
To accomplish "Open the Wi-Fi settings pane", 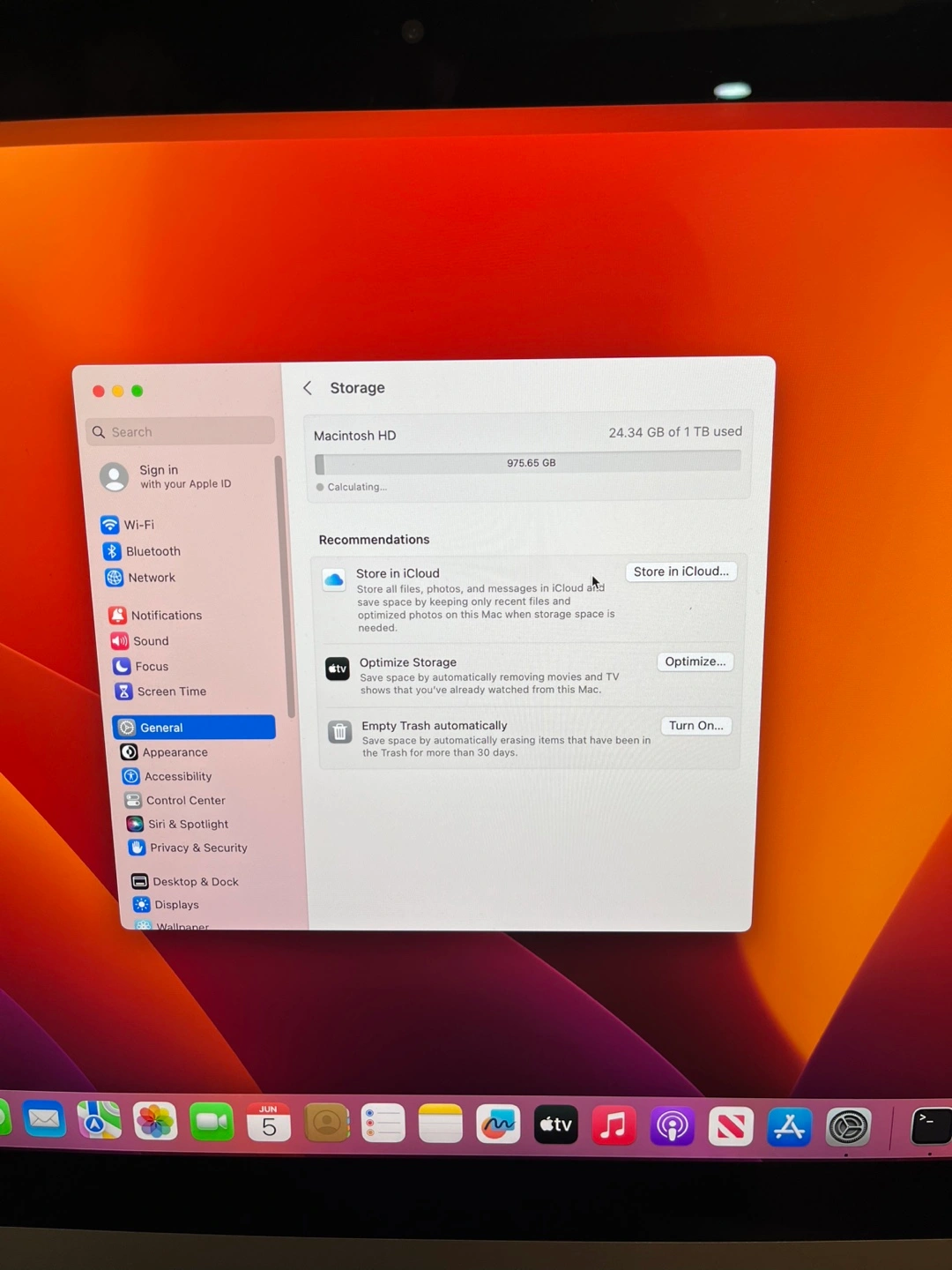I will click(x=138, y=525).
